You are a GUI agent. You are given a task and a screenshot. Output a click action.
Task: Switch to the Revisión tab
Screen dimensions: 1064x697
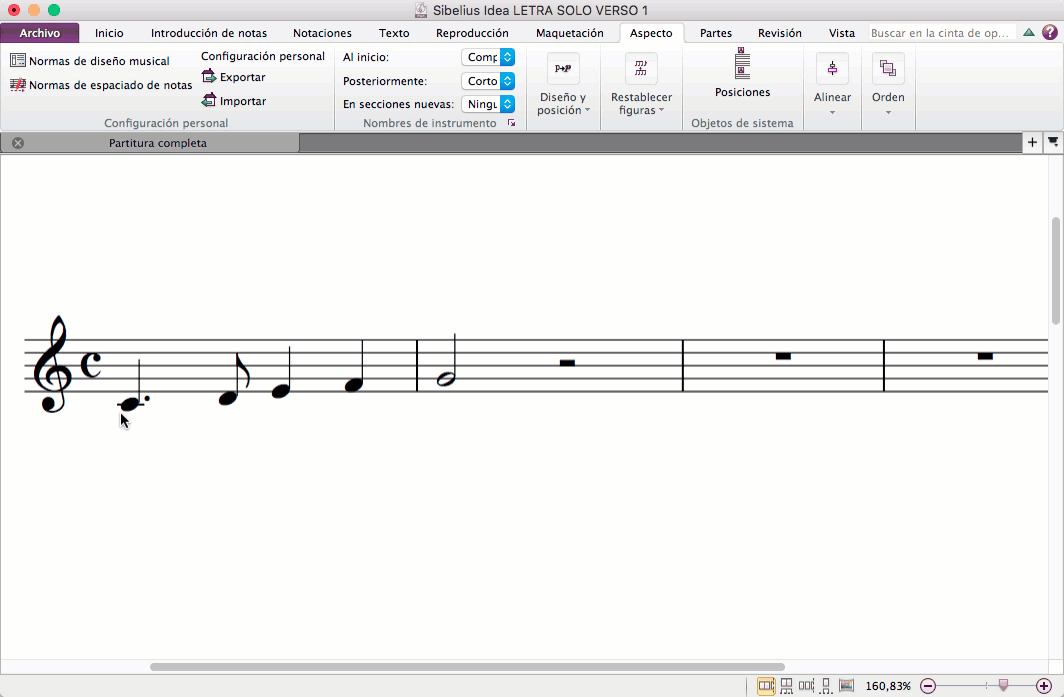(x=780, y=33)
